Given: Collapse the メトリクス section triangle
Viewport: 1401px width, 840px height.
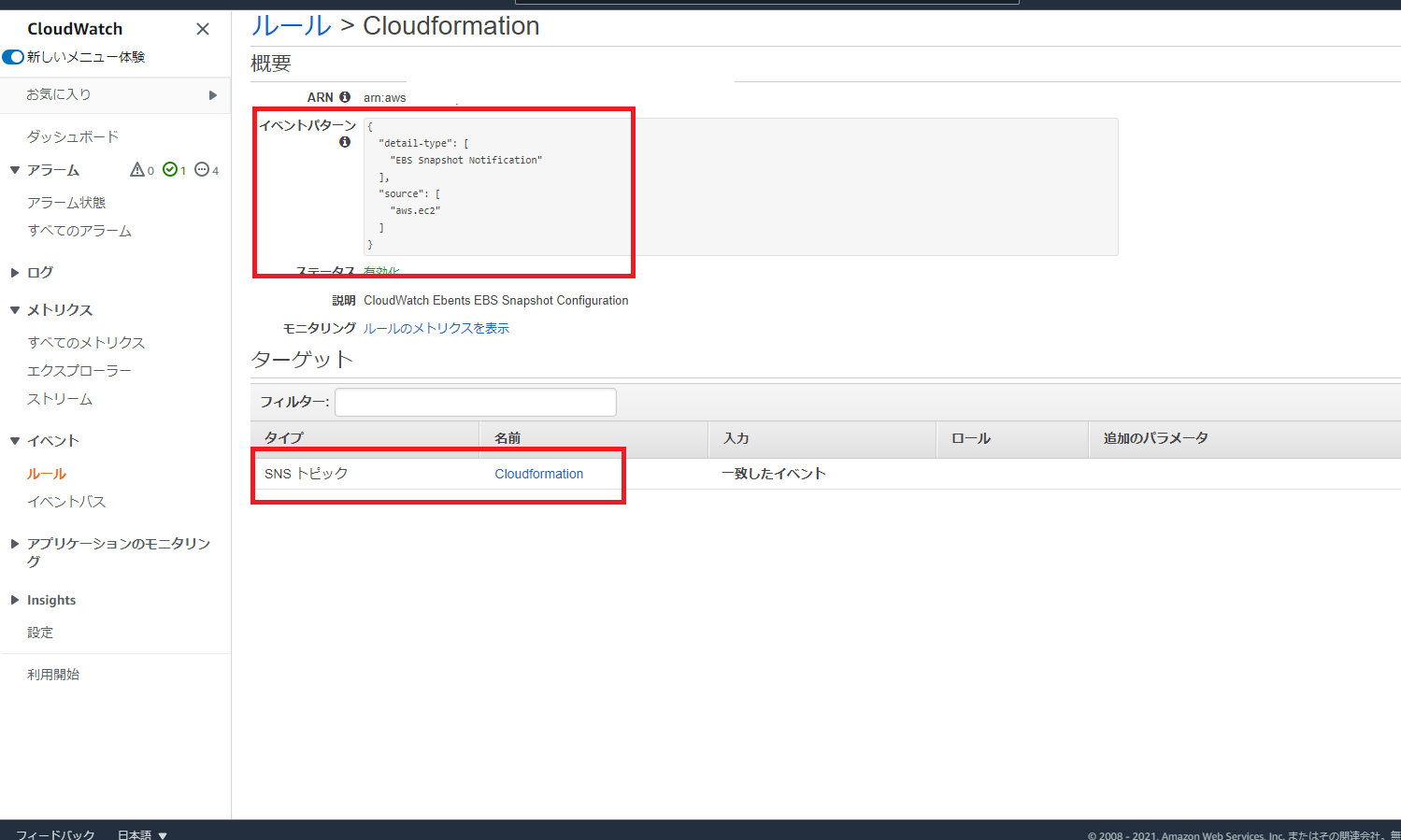Looking at the screenshot, I should click(15, 310).
